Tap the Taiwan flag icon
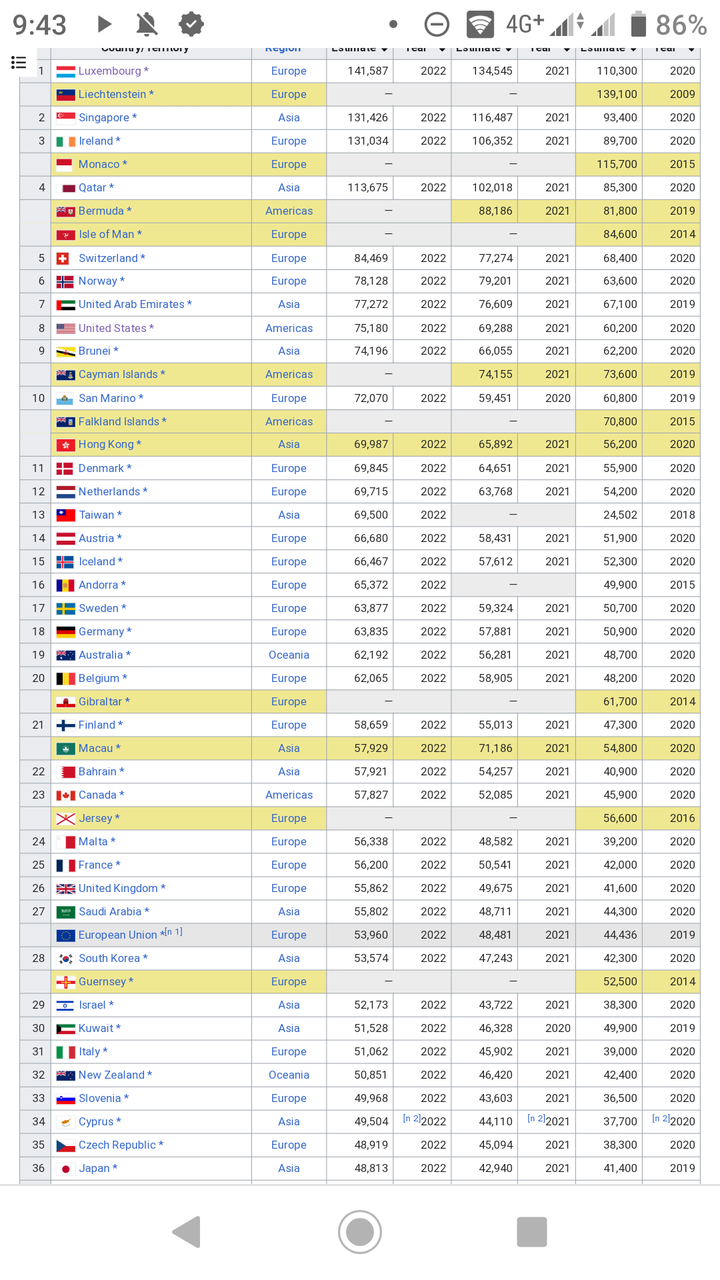720x1280 pixels. 66,515
